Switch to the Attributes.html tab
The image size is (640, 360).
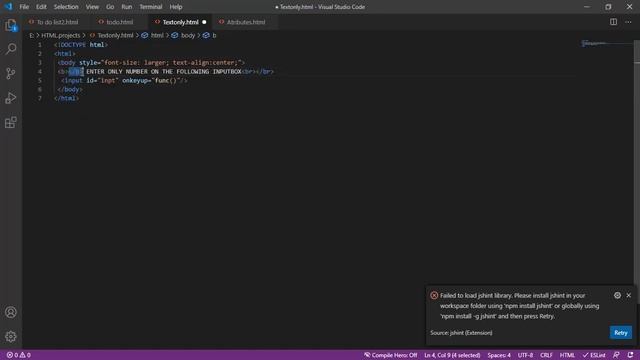(x=246, y=22)
